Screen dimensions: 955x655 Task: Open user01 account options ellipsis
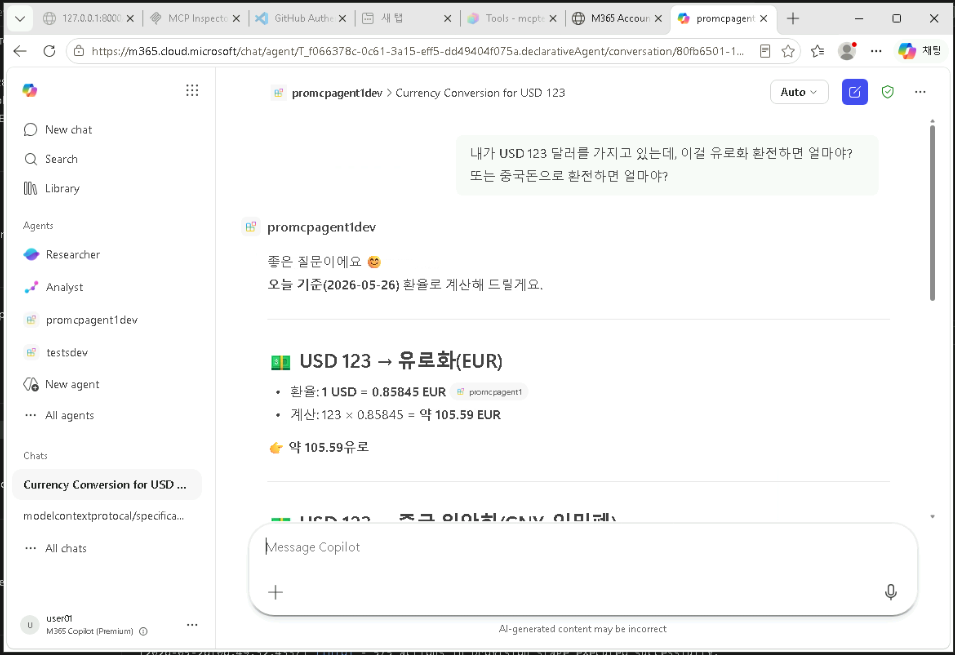(x=192, y=625)
